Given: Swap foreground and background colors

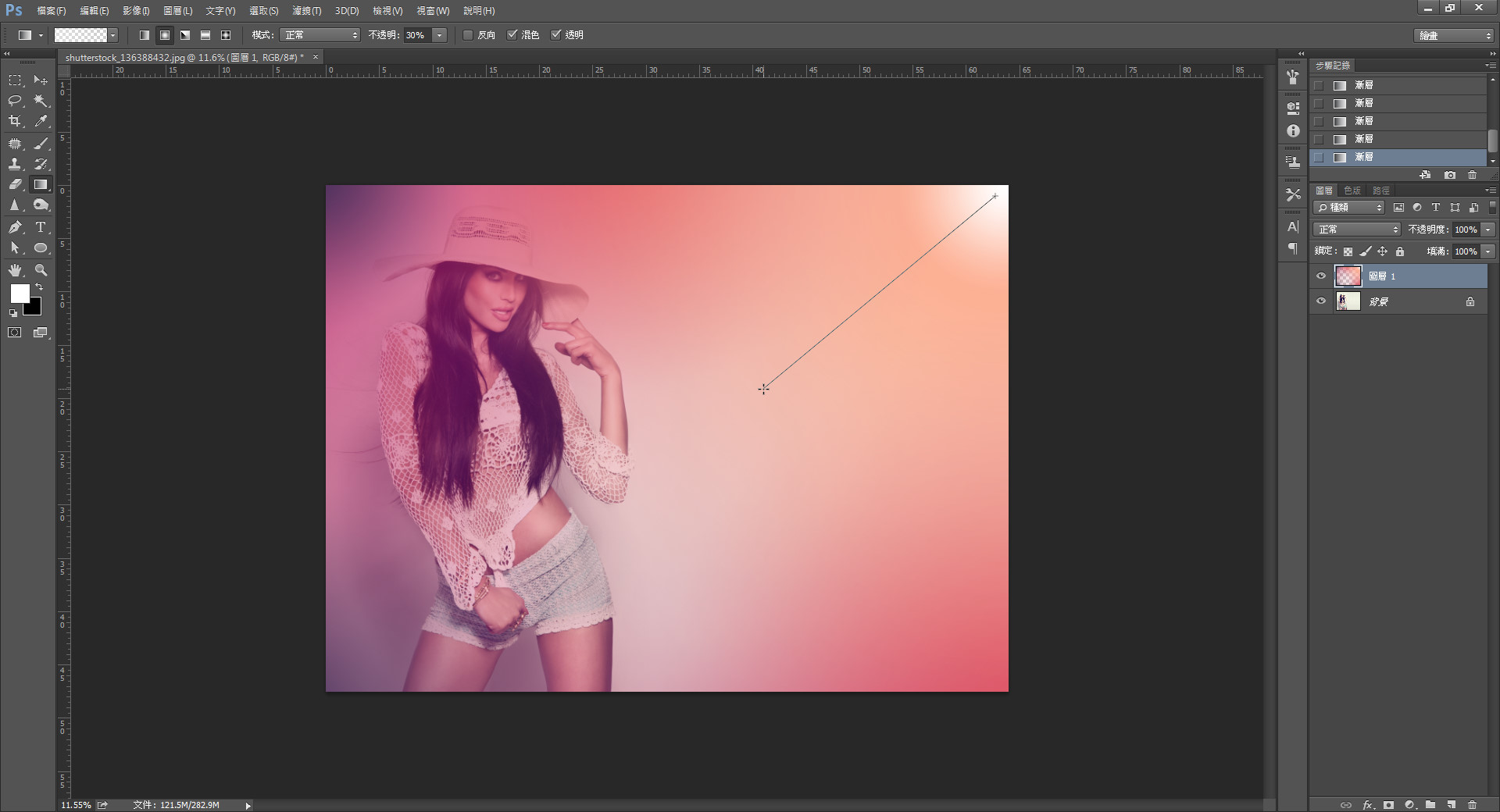Looking at the screenshot, I should [39, 287].
